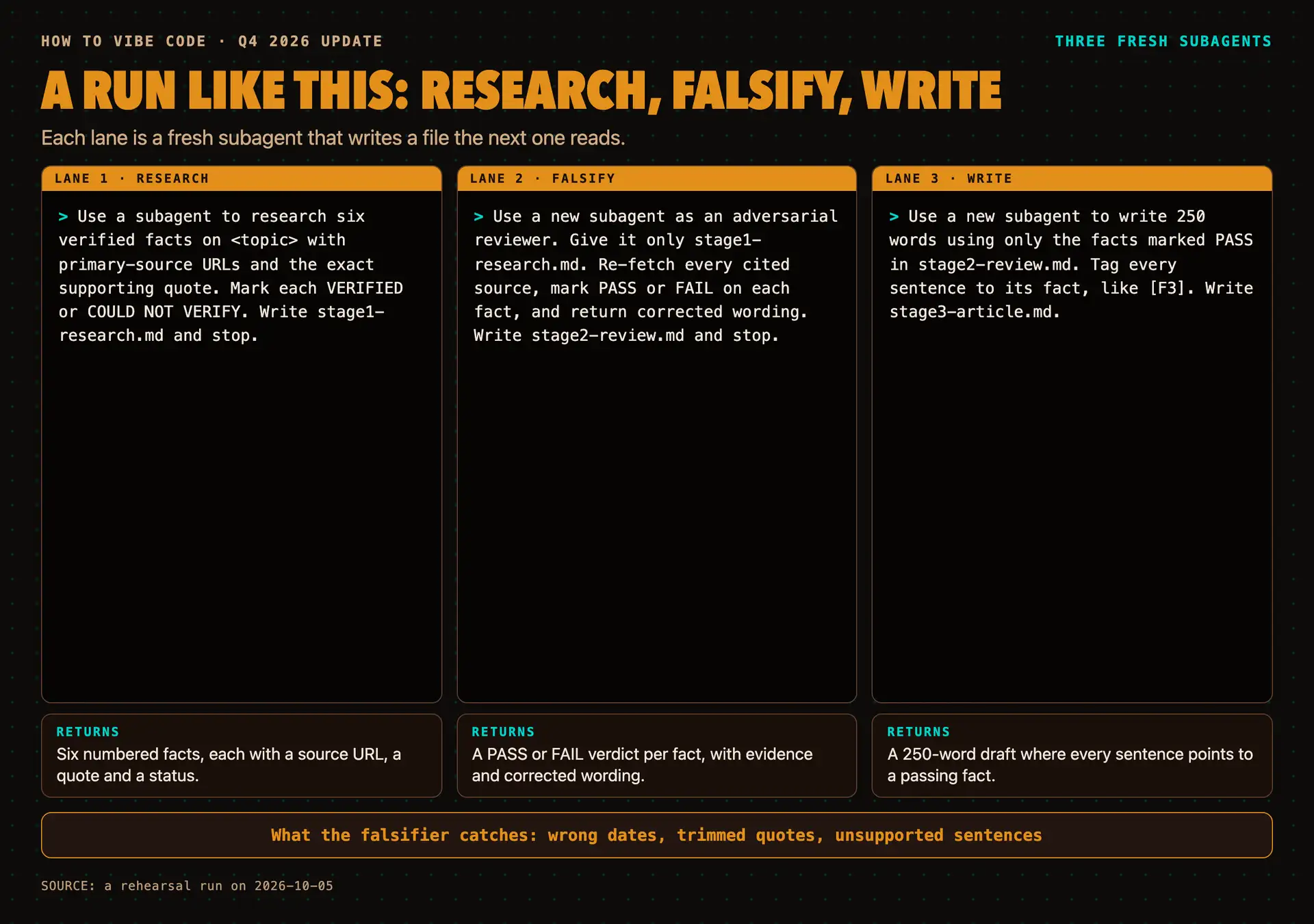
Task: Click the 'HOW TO VIBE CODE · Q4 2026 UPDATE' header
Action: [211, 41]
